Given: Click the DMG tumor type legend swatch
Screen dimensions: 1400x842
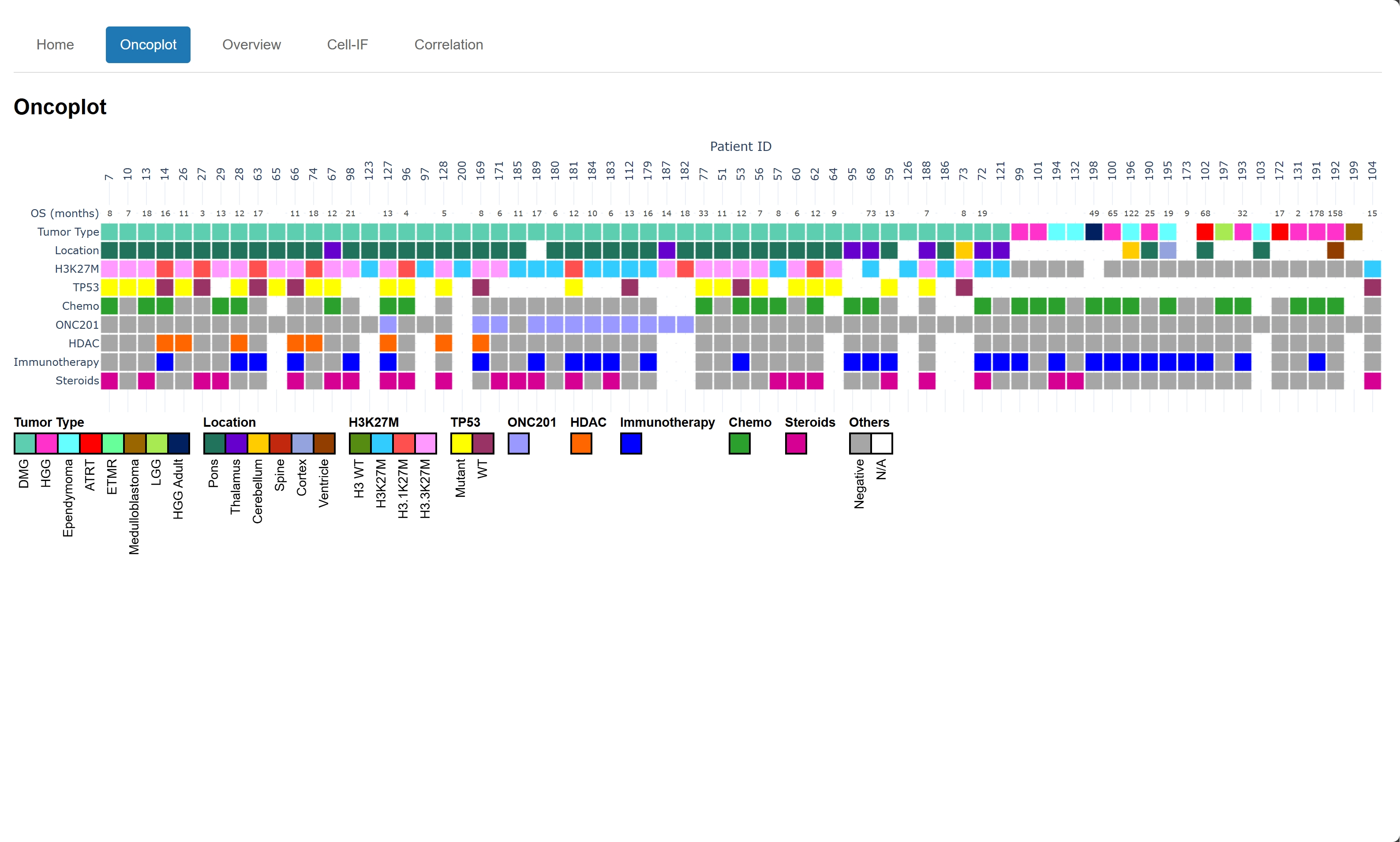Looking at the screenshot, I should 25,443.
